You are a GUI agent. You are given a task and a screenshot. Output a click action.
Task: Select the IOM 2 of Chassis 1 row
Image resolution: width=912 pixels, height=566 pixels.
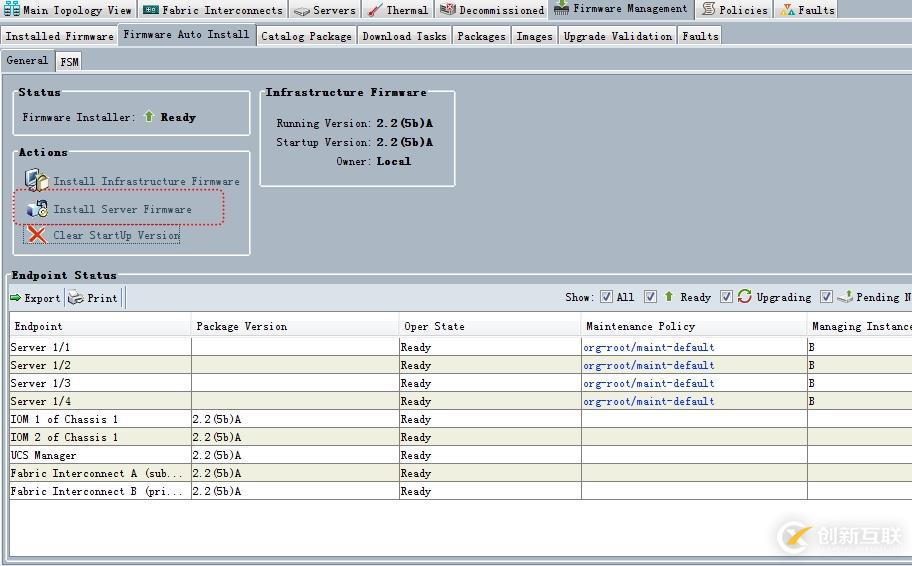(x=461, y=437)
